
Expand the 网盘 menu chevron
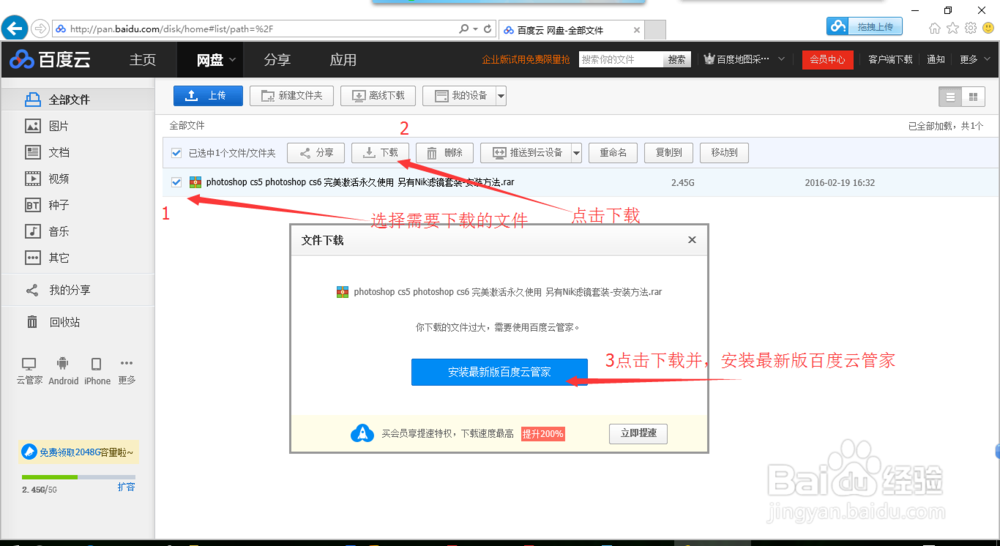pyautogui.click(x=232, y=60)
